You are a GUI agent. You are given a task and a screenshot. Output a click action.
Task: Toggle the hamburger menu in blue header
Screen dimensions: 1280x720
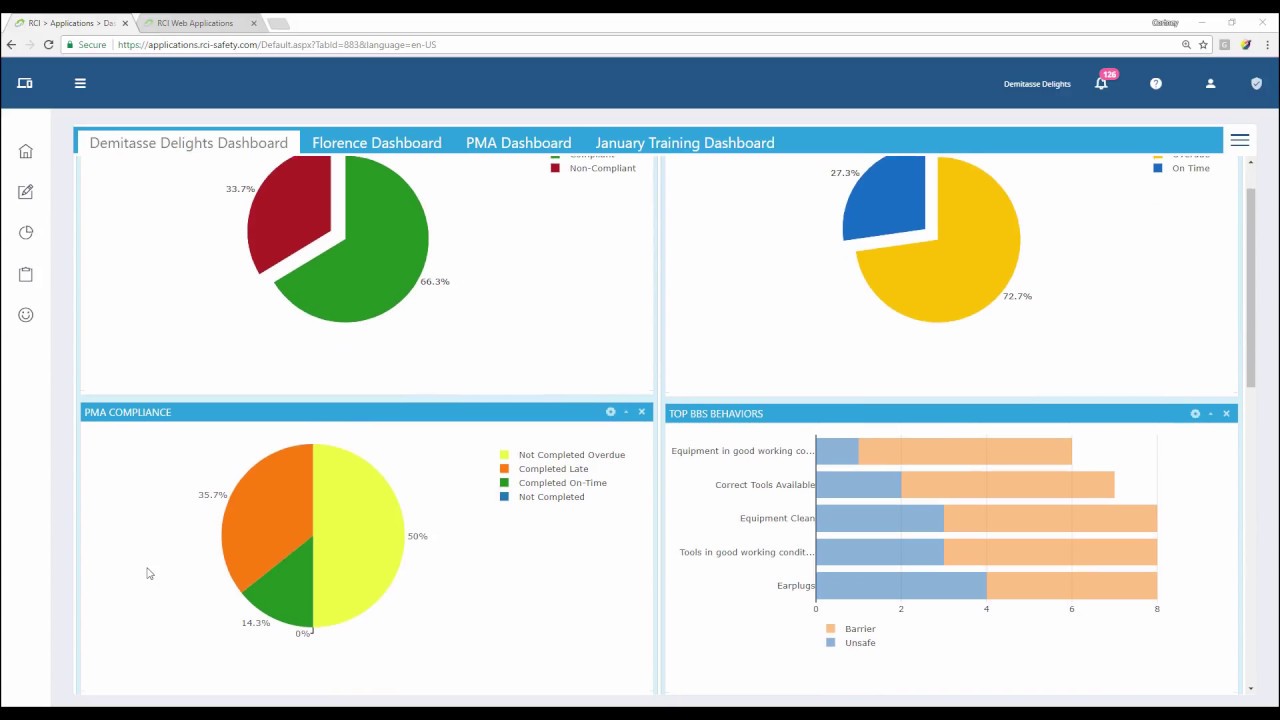[80, 83]
